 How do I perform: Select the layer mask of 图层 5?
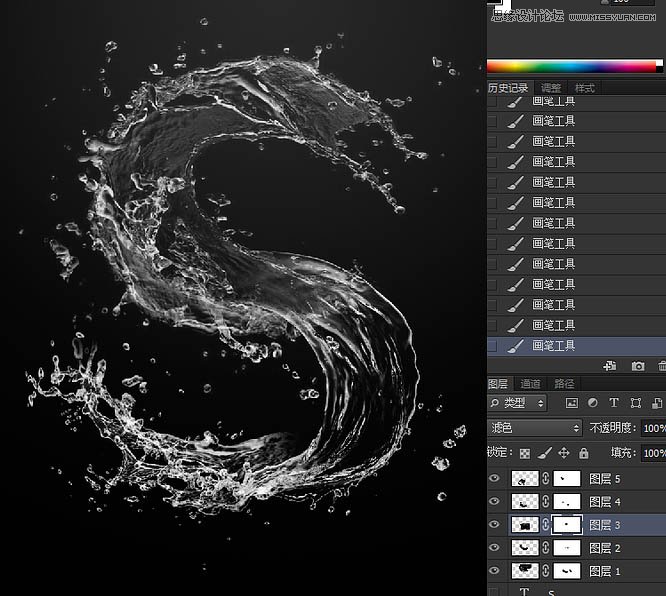[567, 479]
